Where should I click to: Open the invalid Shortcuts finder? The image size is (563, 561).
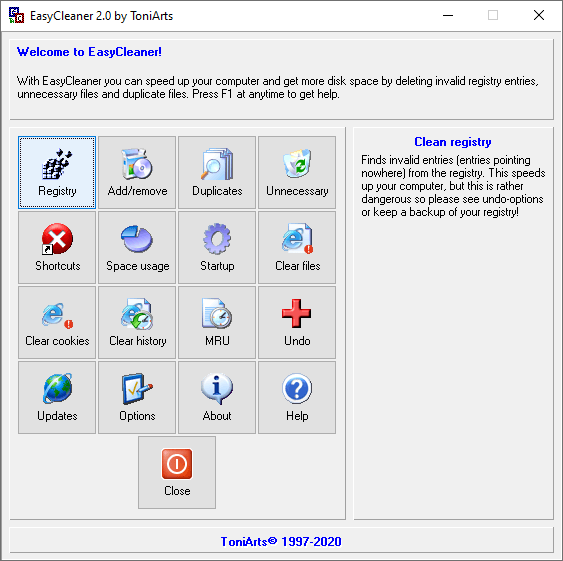point(57,247)
